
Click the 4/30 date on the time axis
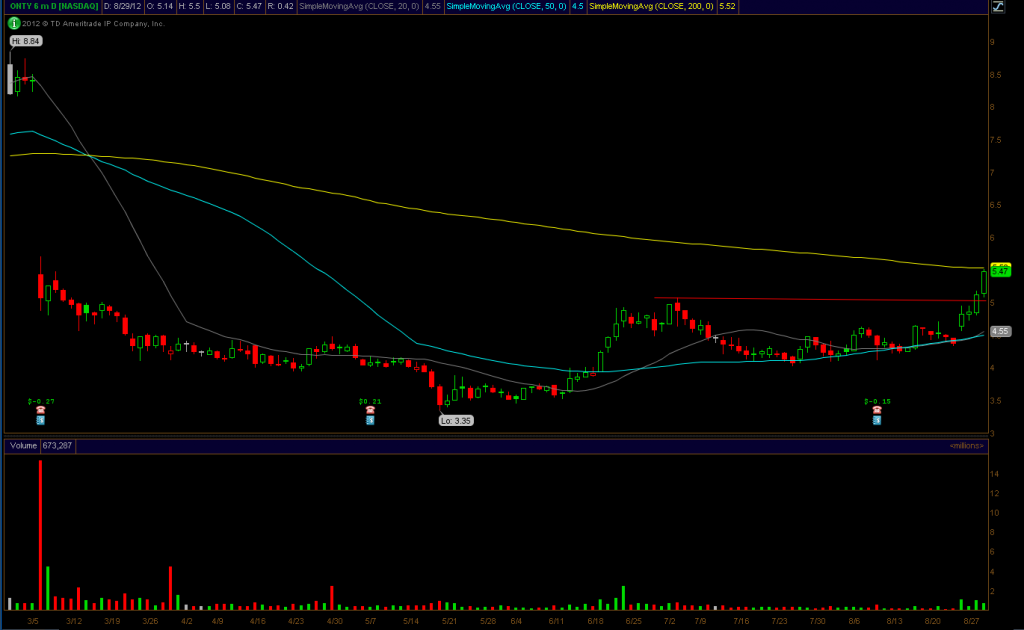[x=334, y=621]
